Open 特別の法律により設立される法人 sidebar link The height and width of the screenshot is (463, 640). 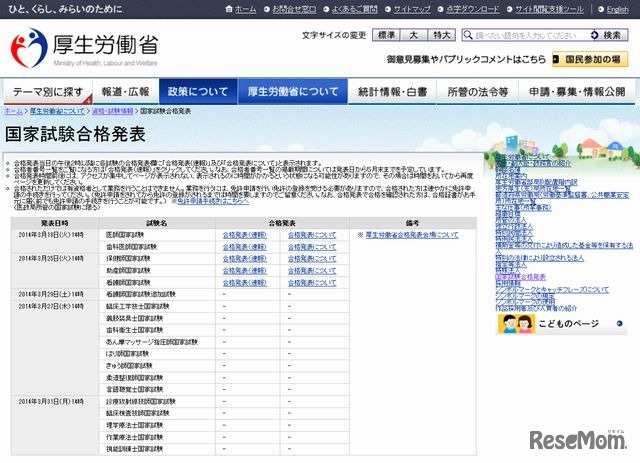pyautogui.click(x=540, y=258)
